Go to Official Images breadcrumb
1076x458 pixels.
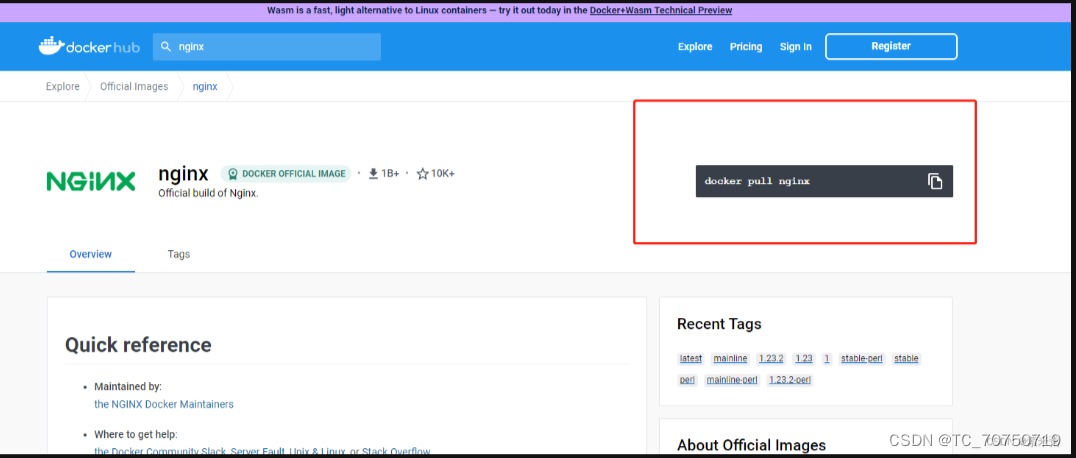[x=134, y=87]
